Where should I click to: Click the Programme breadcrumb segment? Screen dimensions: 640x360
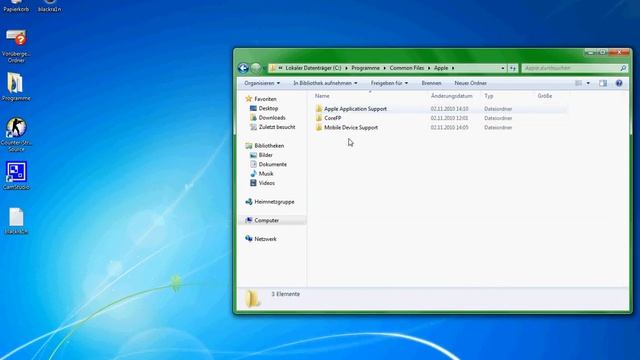365,68
